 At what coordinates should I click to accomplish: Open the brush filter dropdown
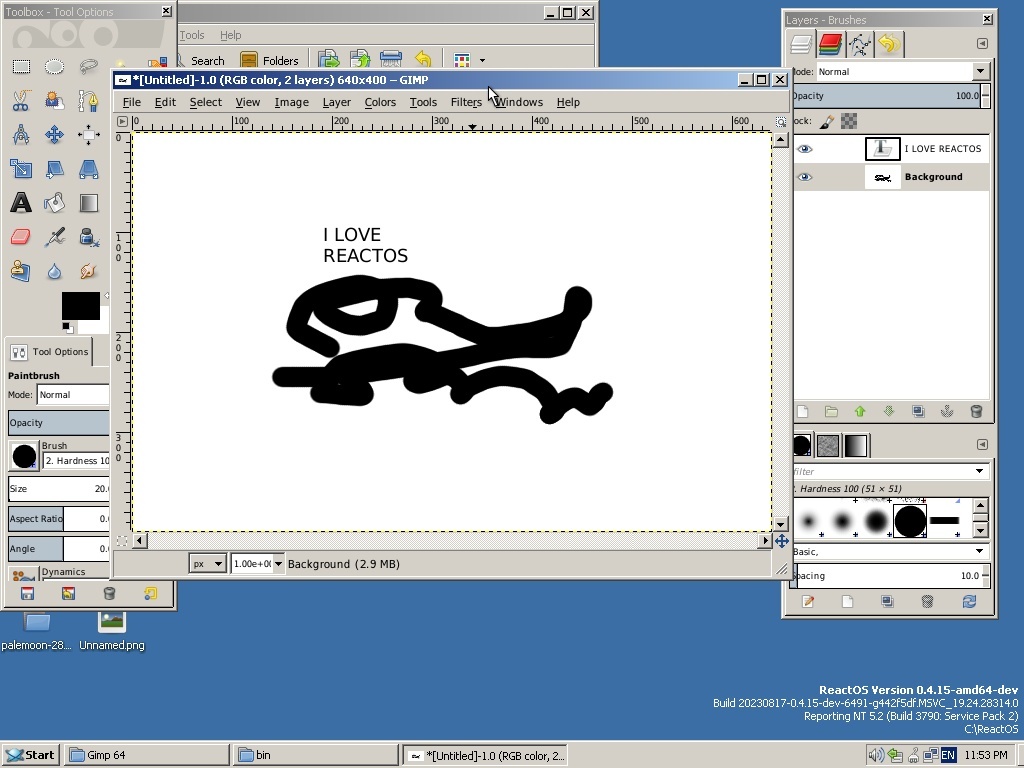[x=979, y=471]
